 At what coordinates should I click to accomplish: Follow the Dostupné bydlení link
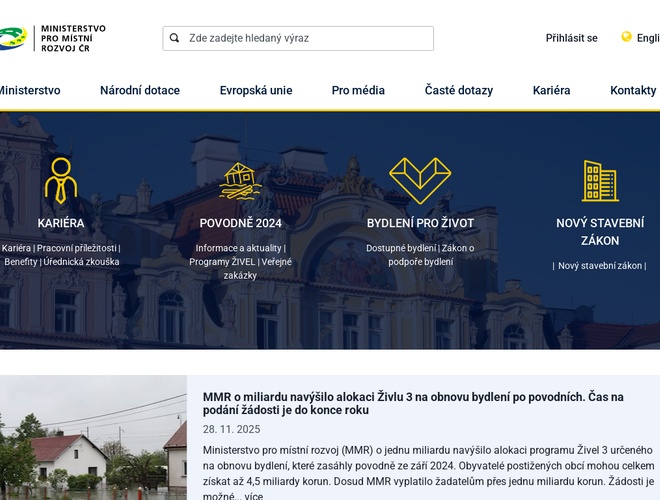[x=400, y=248]
